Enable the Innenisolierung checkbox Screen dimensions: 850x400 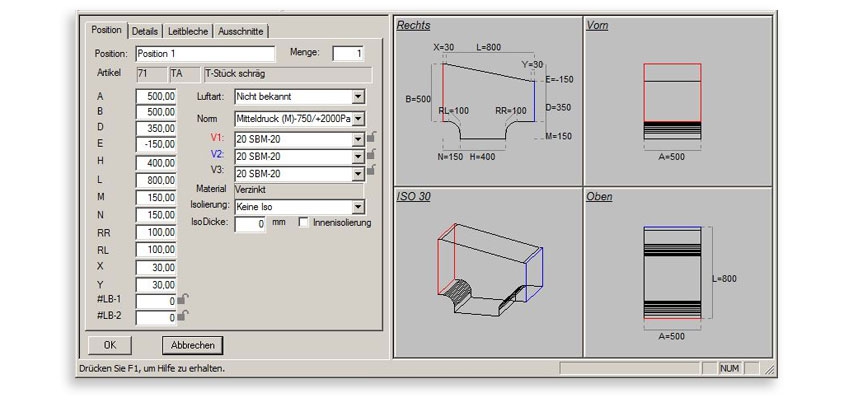coord(304,222)
